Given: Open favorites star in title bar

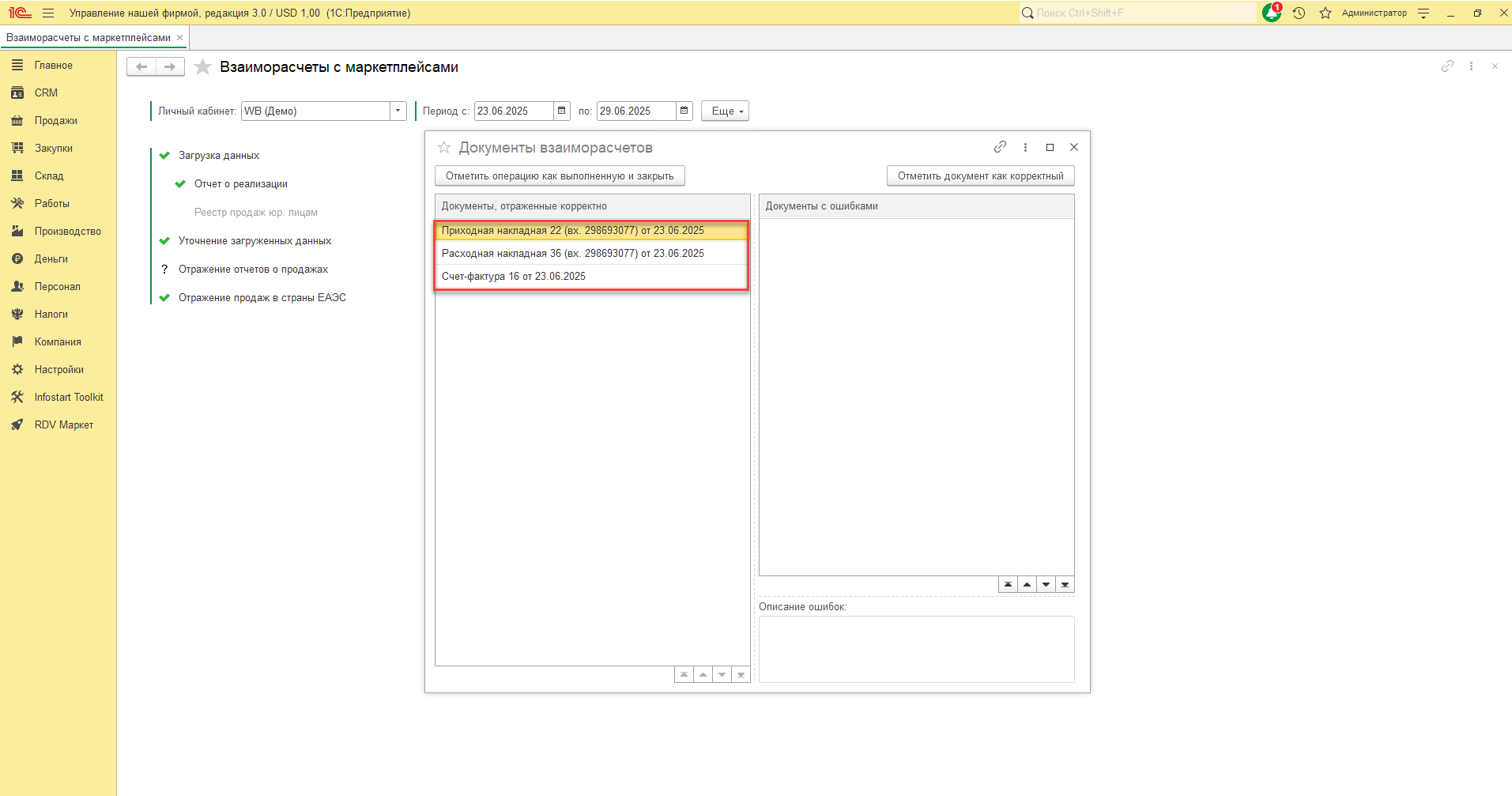Looking at the screenshot, I should click(1325, 13).
